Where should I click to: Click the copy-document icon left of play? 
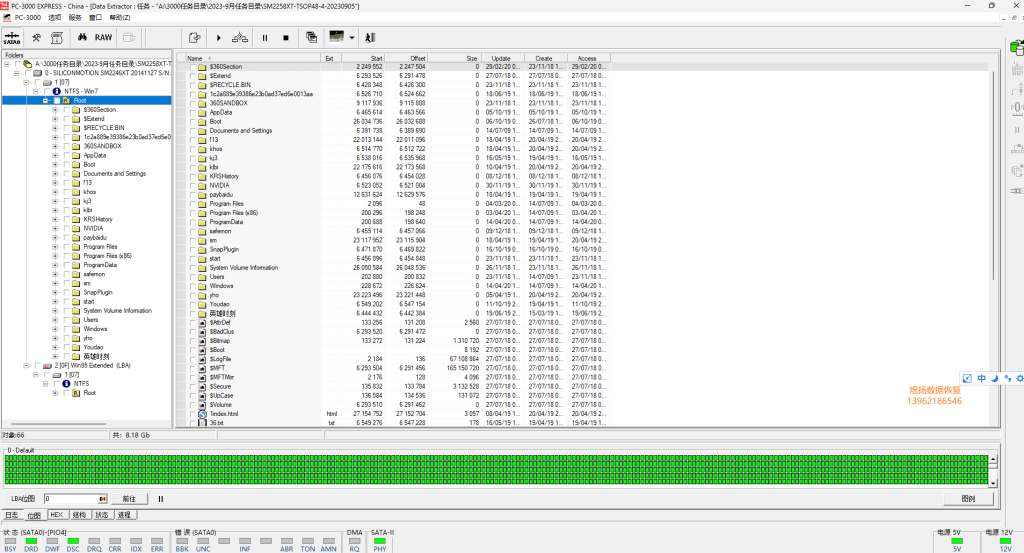pyautogui.click(x=194, y=37)
